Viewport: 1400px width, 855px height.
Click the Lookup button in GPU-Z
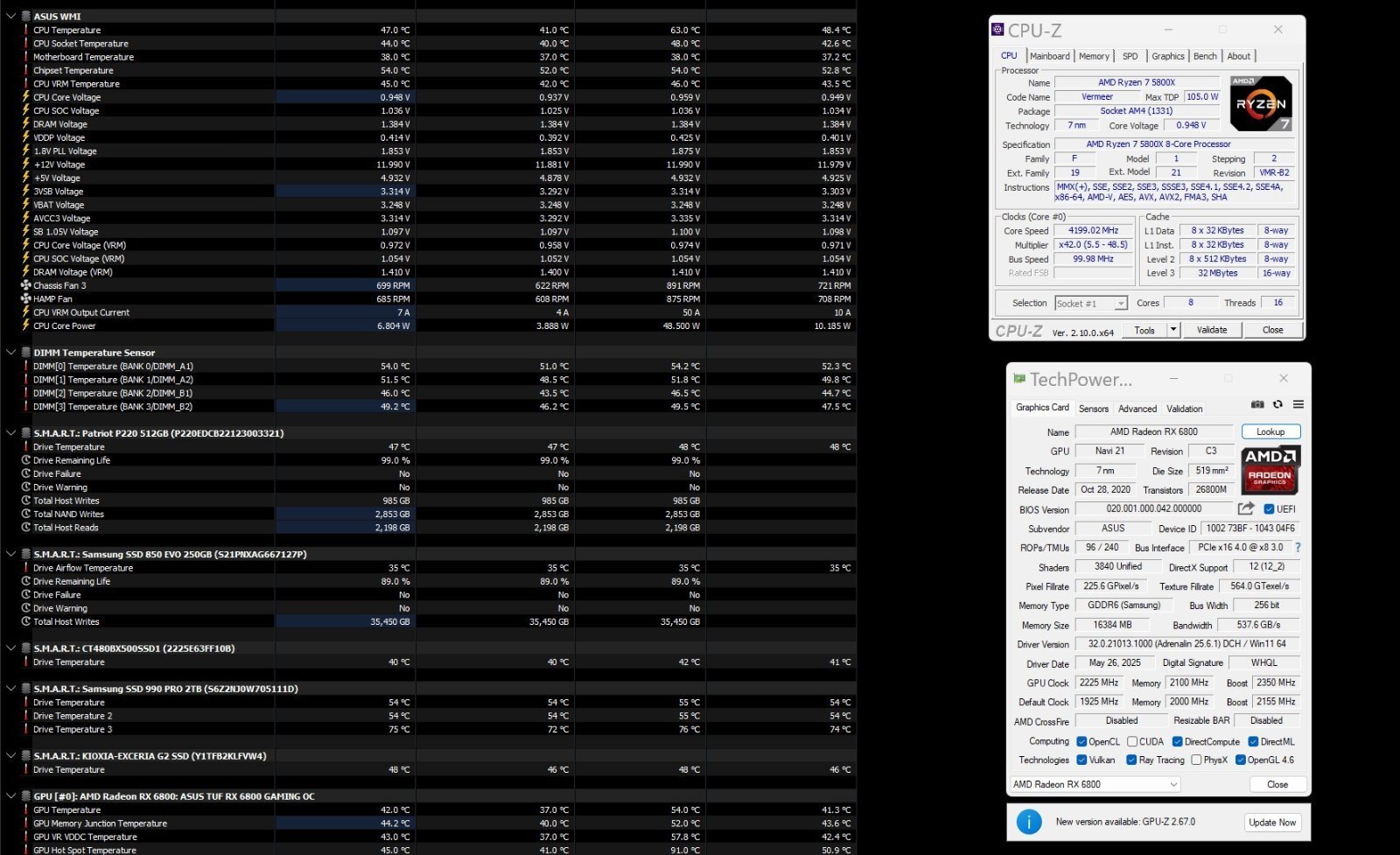[x=1270, y=431]
